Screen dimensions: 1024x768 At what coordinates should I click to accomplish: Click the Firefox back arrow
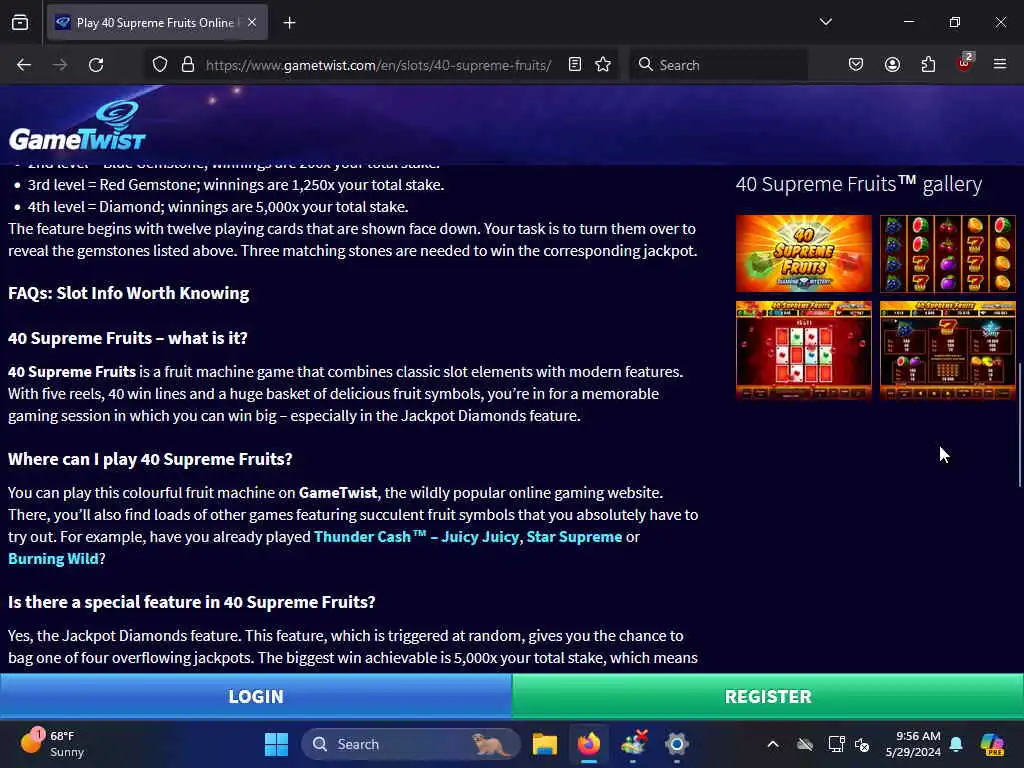pos(24,65)
